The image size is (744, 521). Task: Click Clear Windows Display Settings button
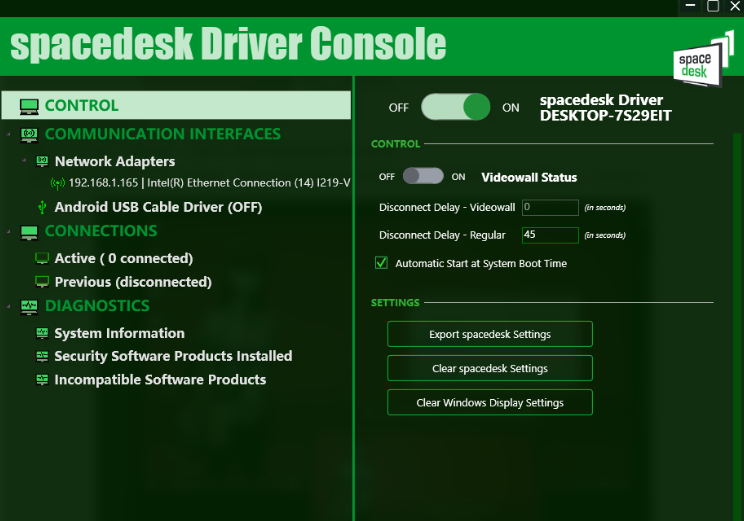(489, 402)
